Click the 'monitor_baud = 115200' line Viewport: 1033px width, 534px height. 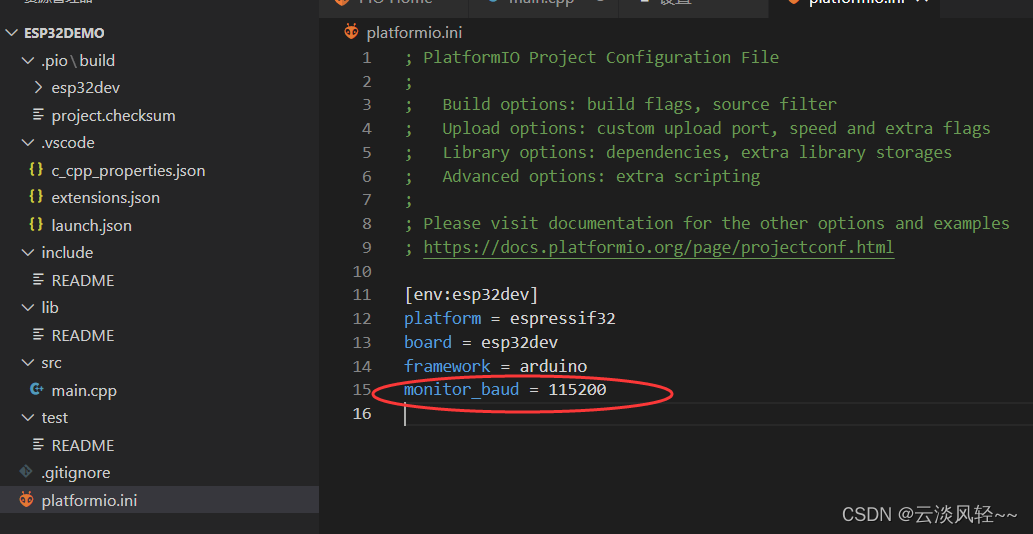505,390
